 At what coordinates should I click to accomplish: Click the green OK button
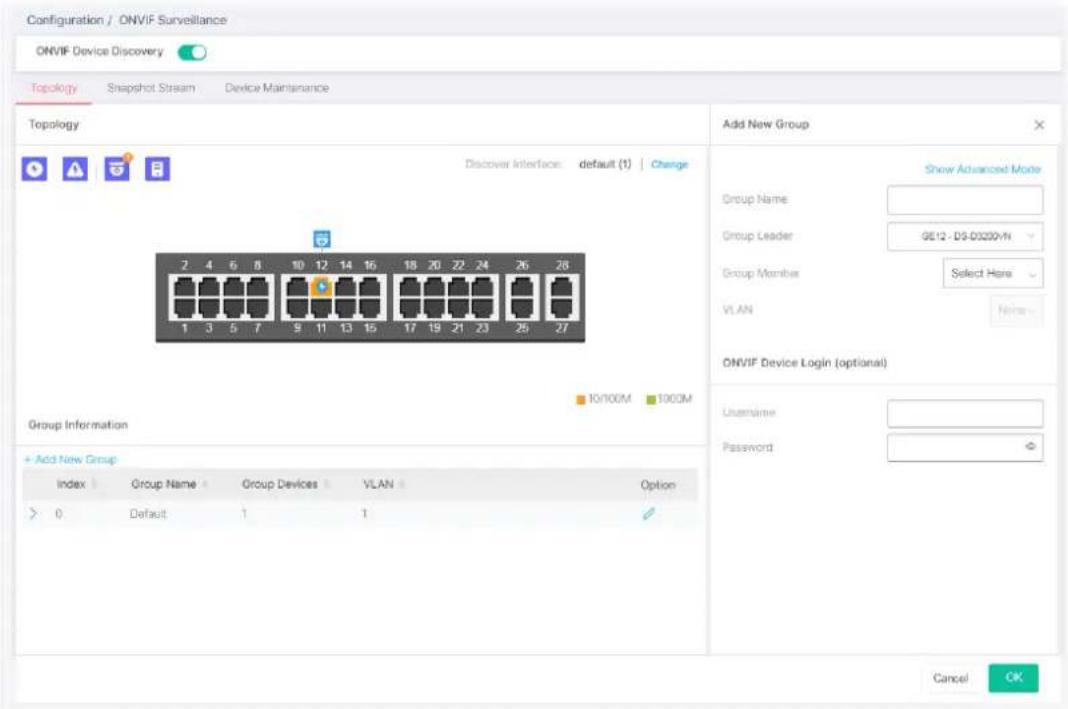(x=1014, y=678)
